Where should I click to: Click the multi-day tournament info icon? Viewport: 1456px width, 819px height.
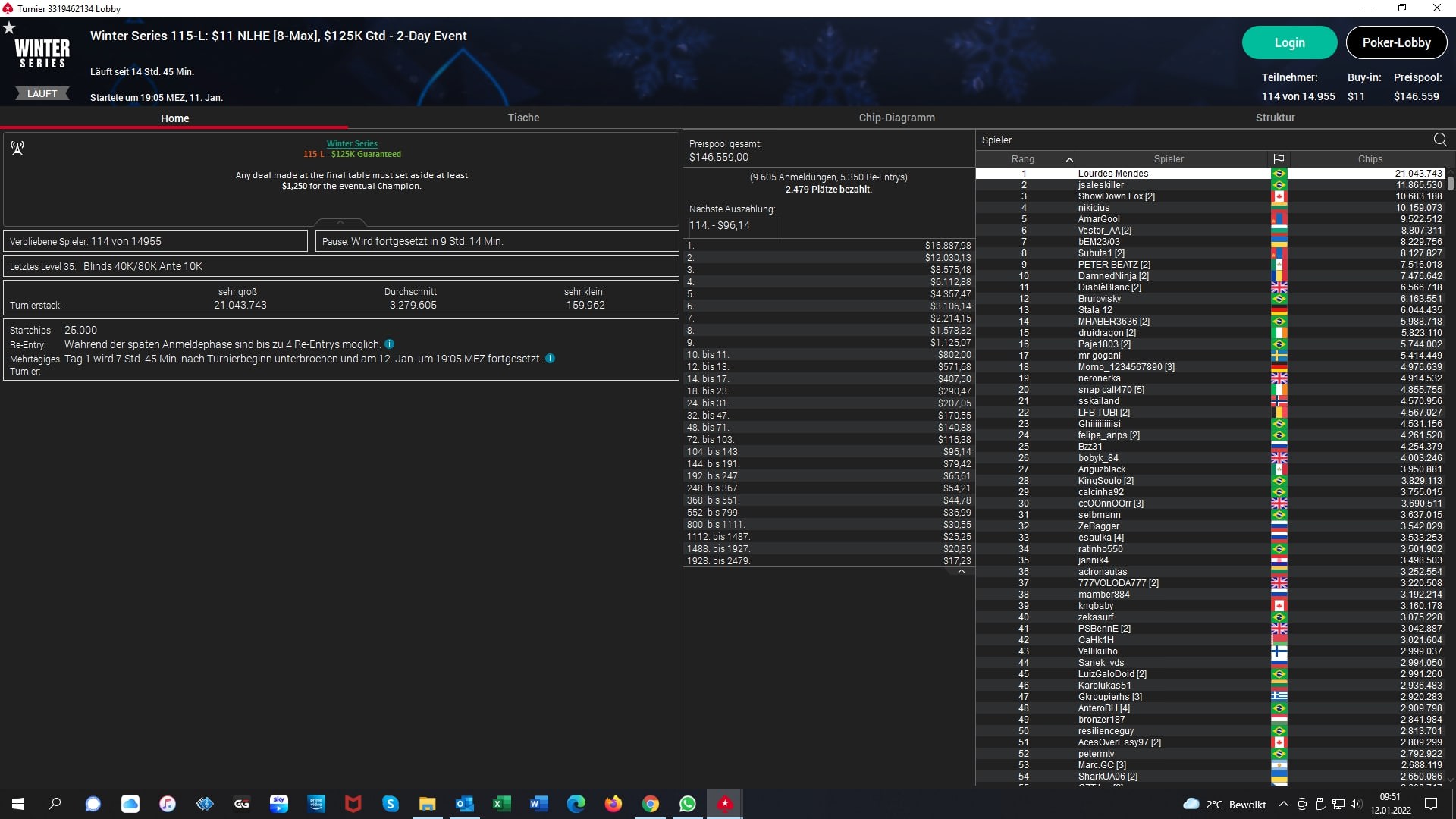[x=550, y=359]
